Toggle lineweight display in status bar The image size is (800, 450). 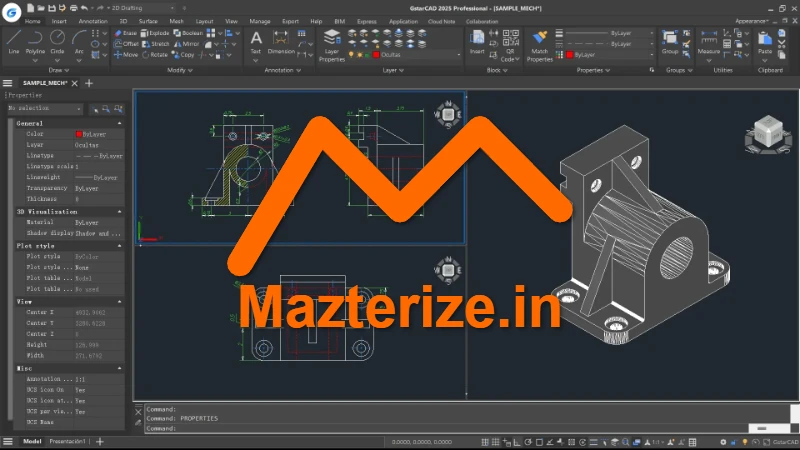[593, 442]
